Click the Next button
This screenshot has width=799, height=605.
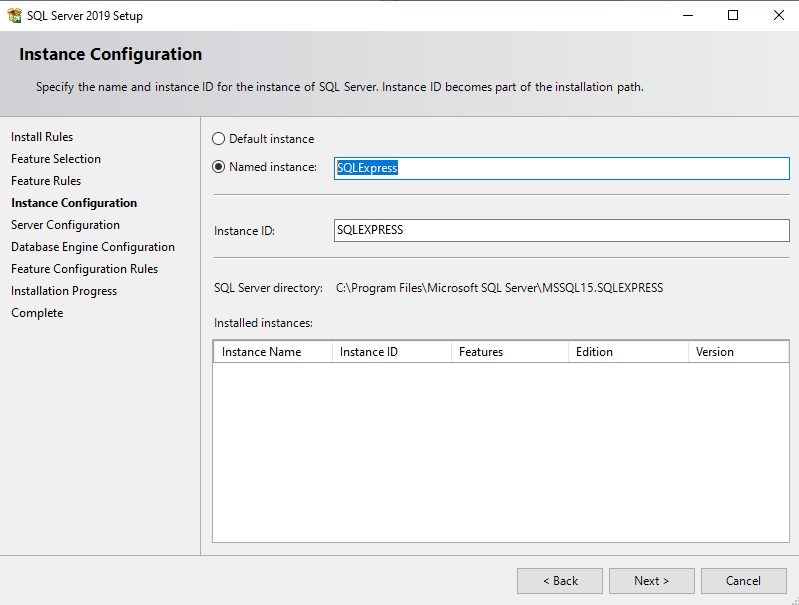(x=652, y=581)
